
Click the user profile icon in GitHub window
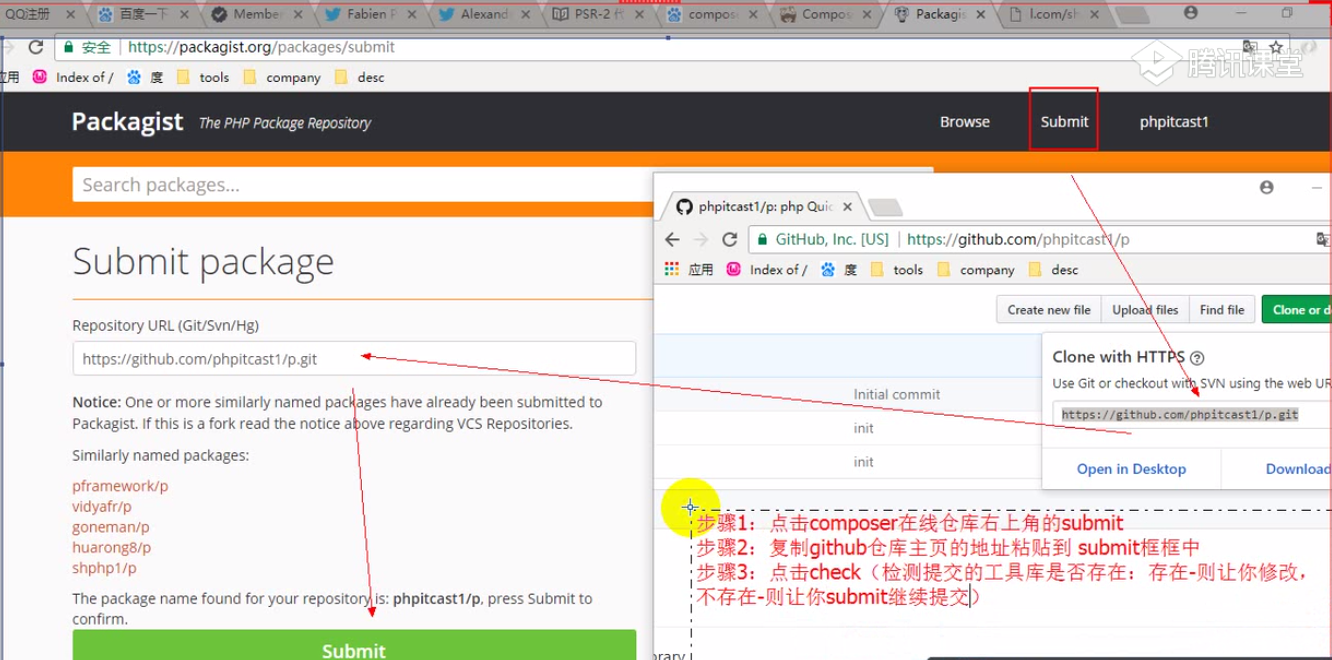click(1267, 187)
